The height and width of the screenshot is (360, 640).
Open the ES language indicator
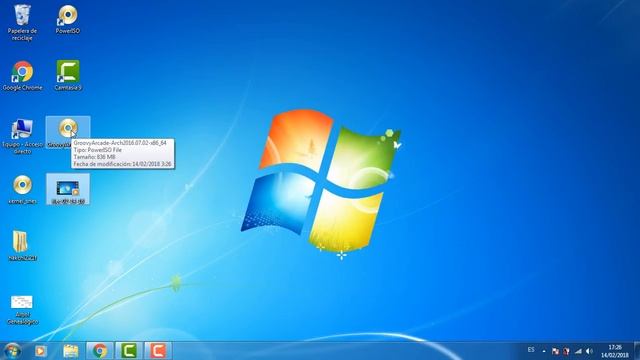coord(531,350)
